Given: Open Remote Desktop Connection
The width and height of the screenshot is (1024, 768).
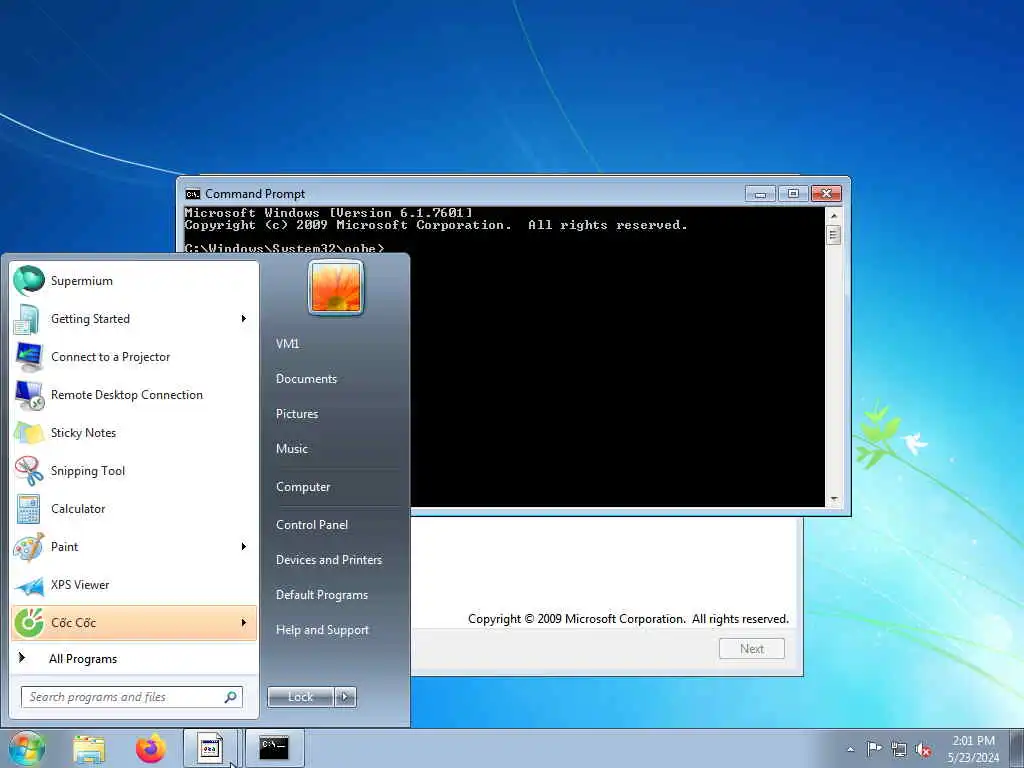Looking at the screenshot, I should point(134,394).
